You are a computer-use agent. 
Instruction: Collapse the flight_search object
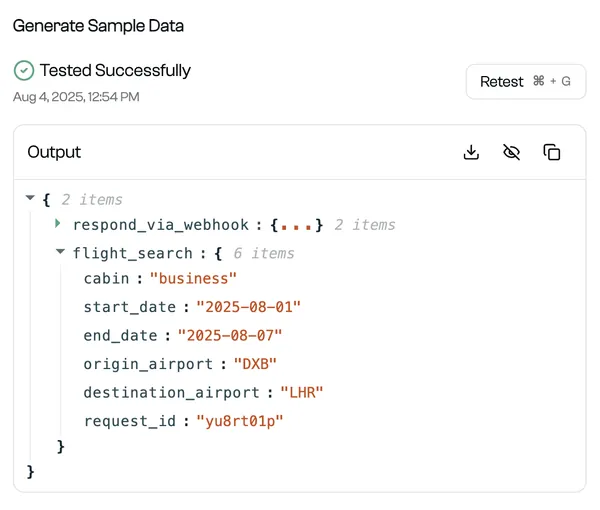tap(60, 251)
